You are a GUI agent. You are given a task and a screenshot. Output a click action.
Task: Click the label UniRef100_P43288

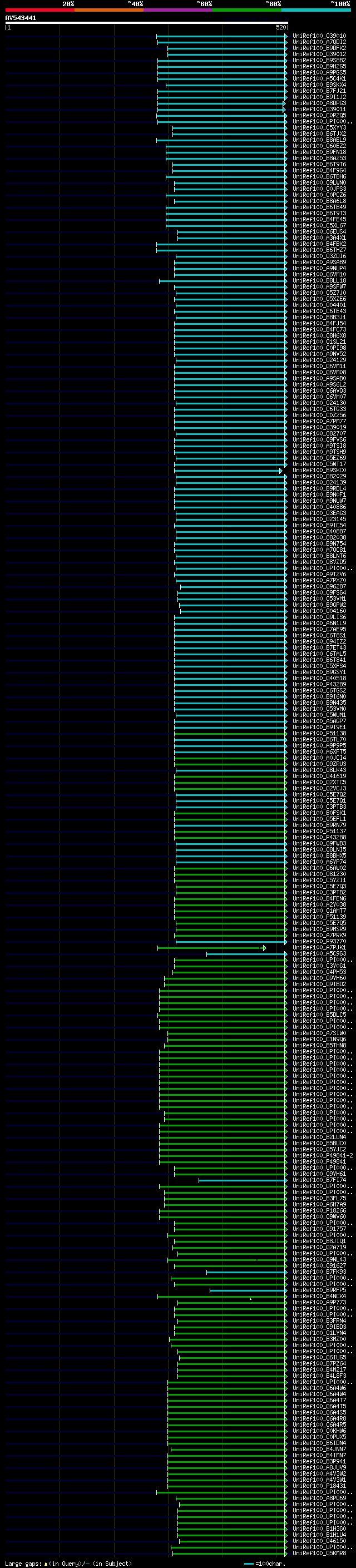tap(319, 838)
